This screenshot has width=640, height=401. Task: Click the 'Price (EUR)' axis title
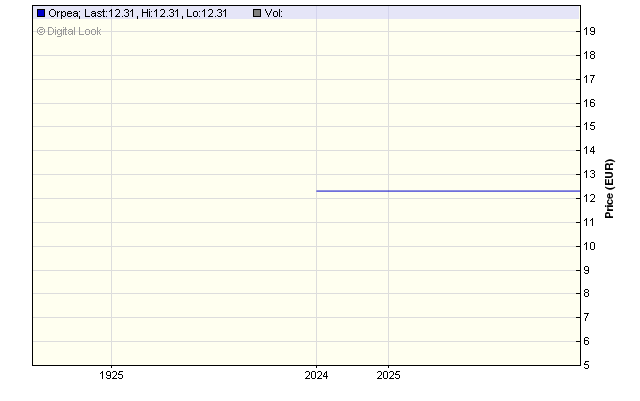609,189
